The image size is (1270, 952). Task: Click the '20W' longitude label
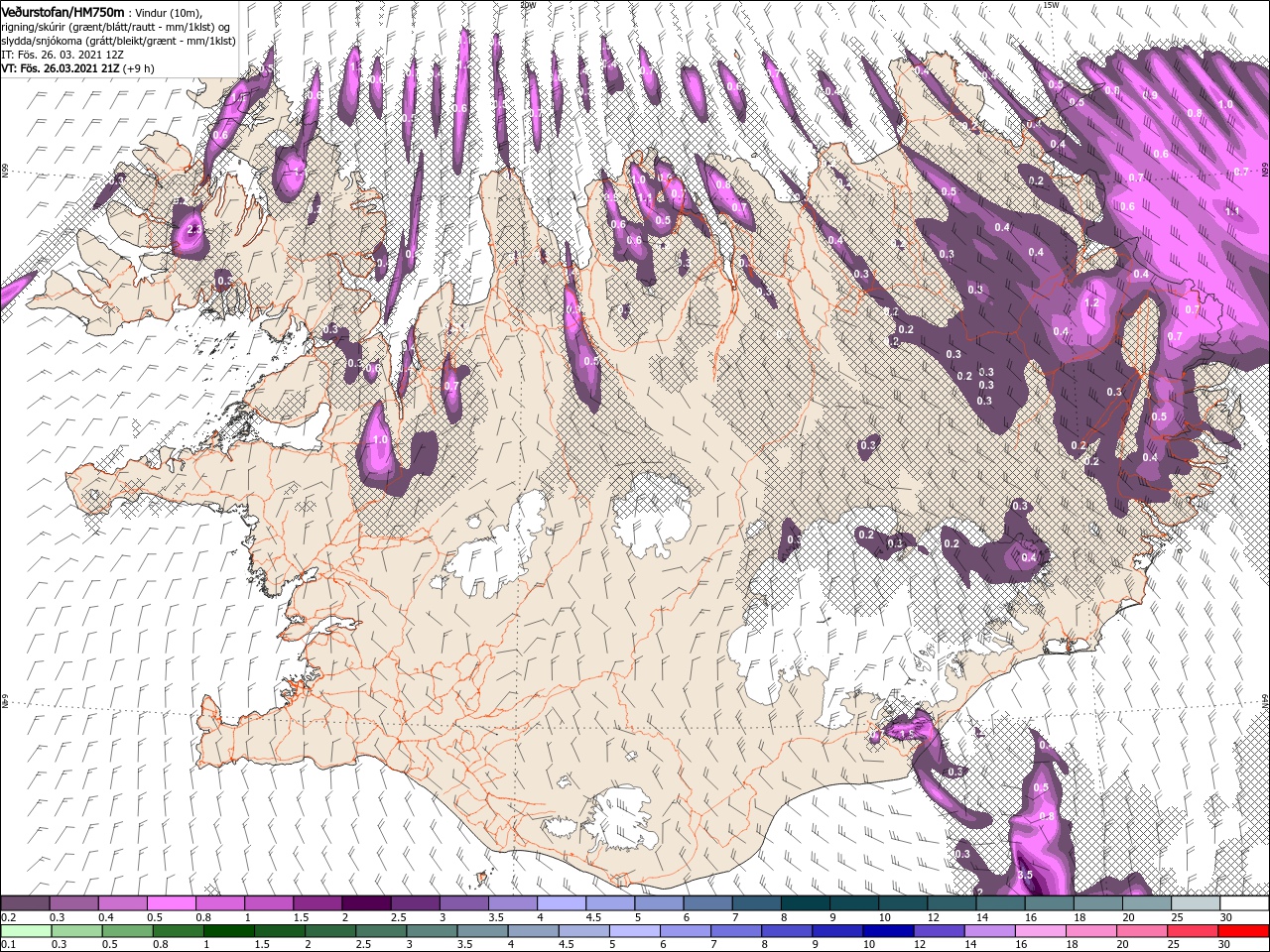[528, 5]
